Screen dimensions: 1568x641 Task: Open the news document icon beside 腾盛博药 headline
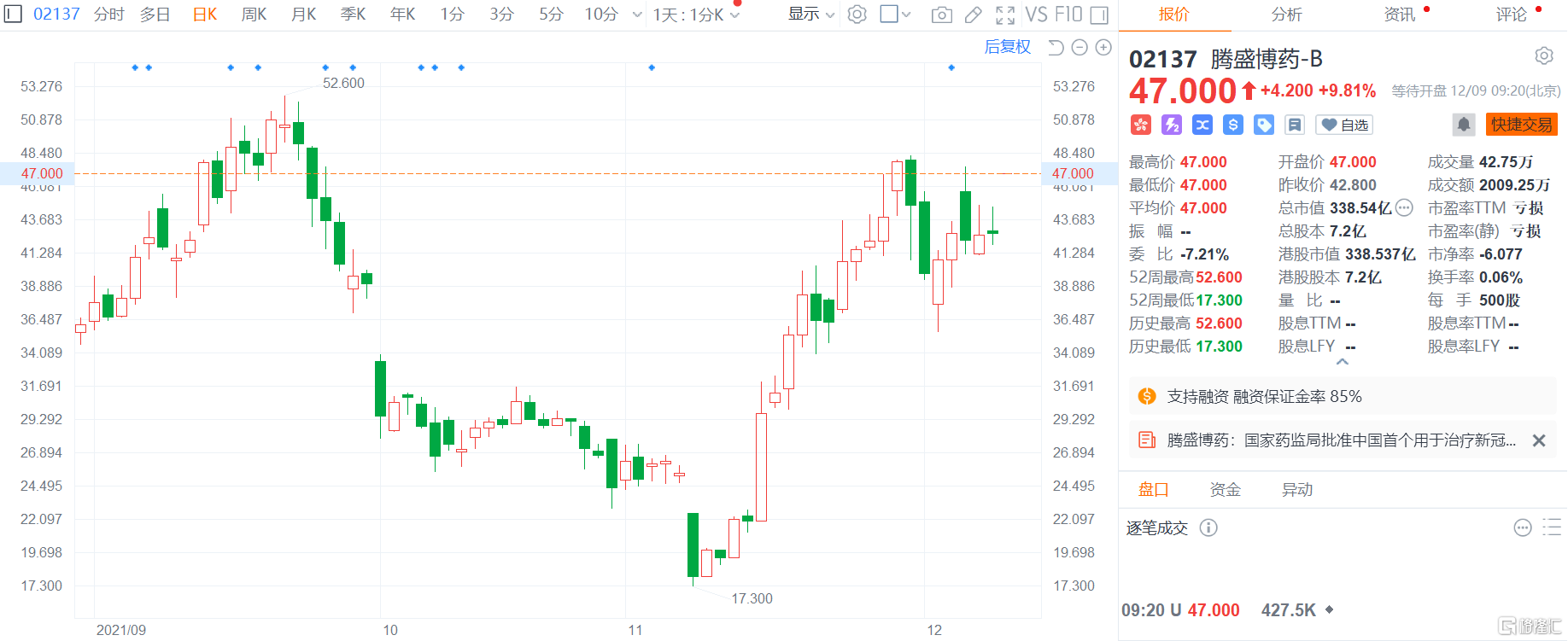click(x=1147, y=440)
